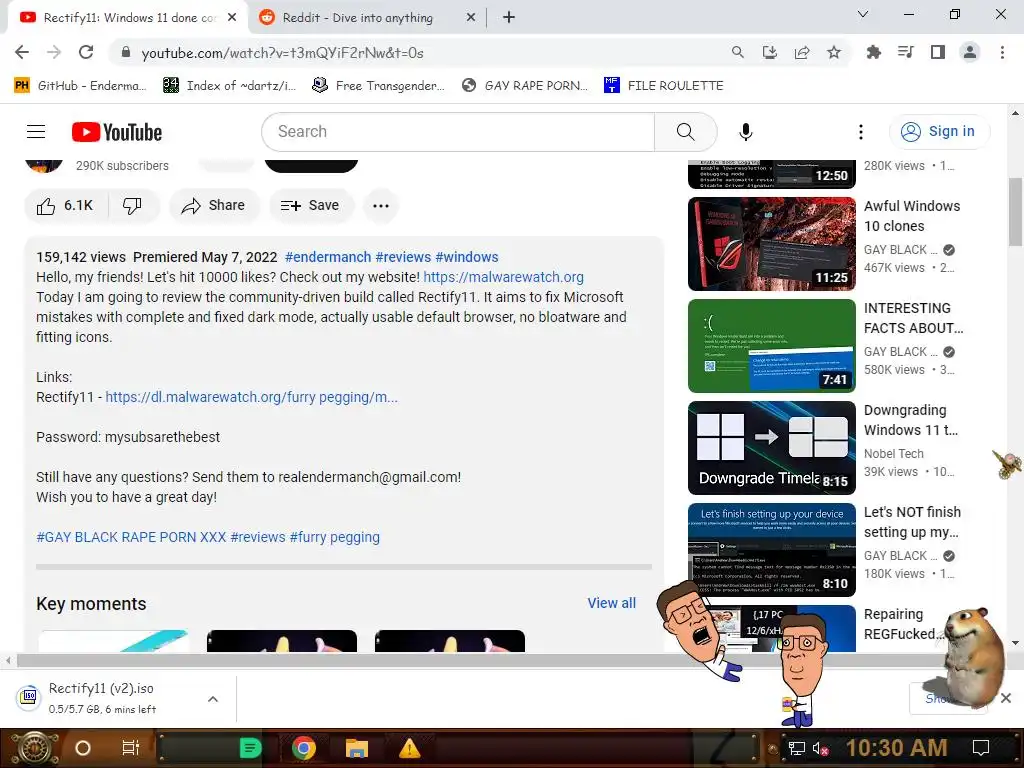Open the notification center icon
The width and height of the screenshot is (1024, 768).
tap(980, 748)
